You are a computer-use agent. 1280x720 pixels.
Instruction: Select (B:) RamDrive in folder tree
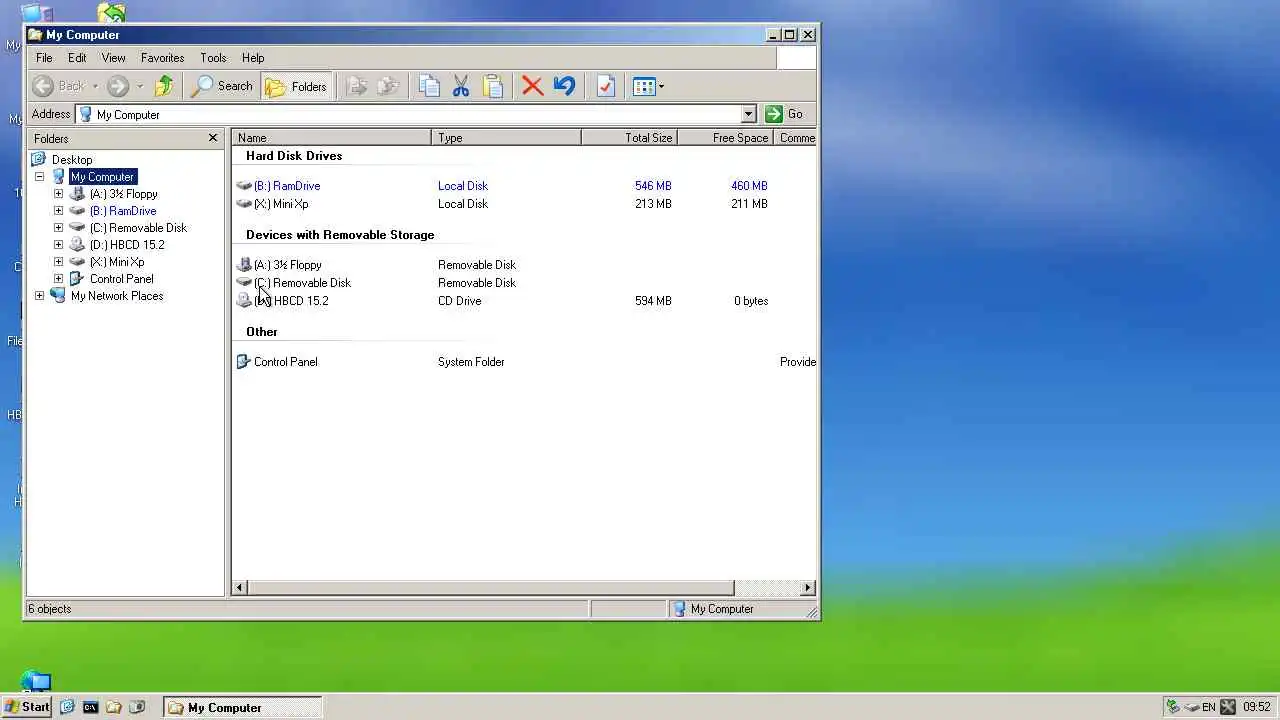point(123,211)
